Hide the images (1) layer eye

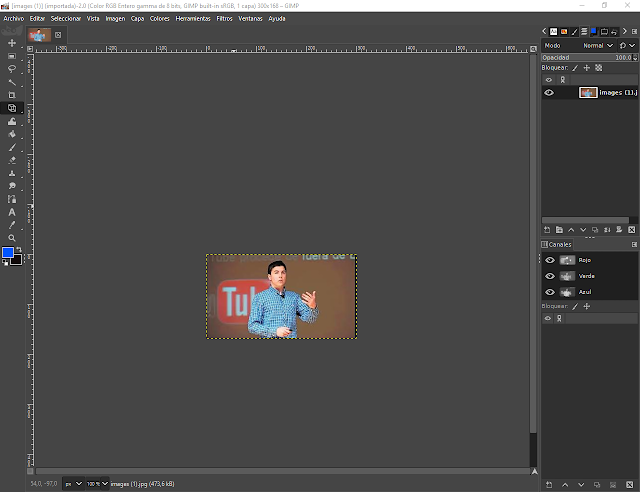pos(549,93)
